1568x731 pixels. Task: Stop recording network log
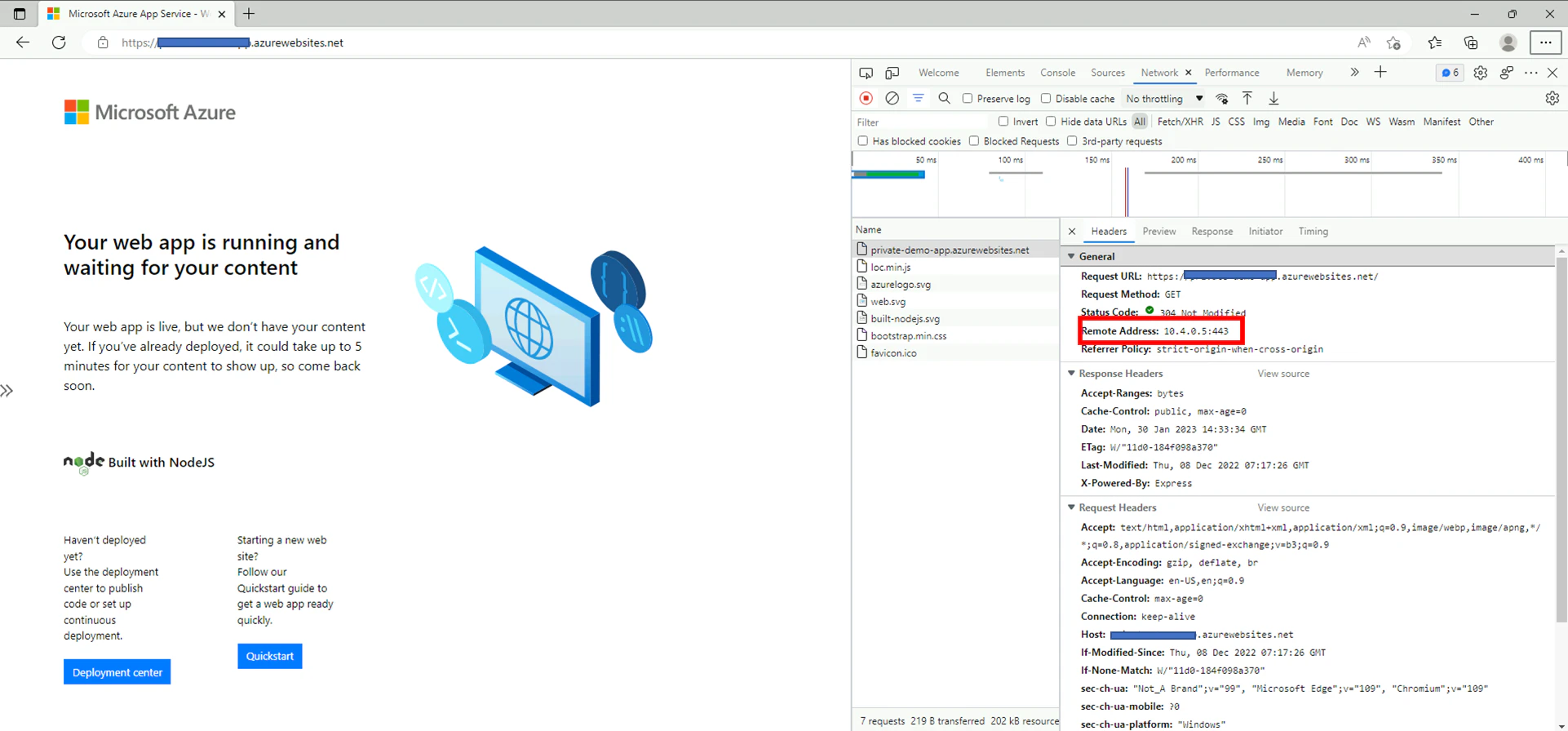click(x=866, y=99)
